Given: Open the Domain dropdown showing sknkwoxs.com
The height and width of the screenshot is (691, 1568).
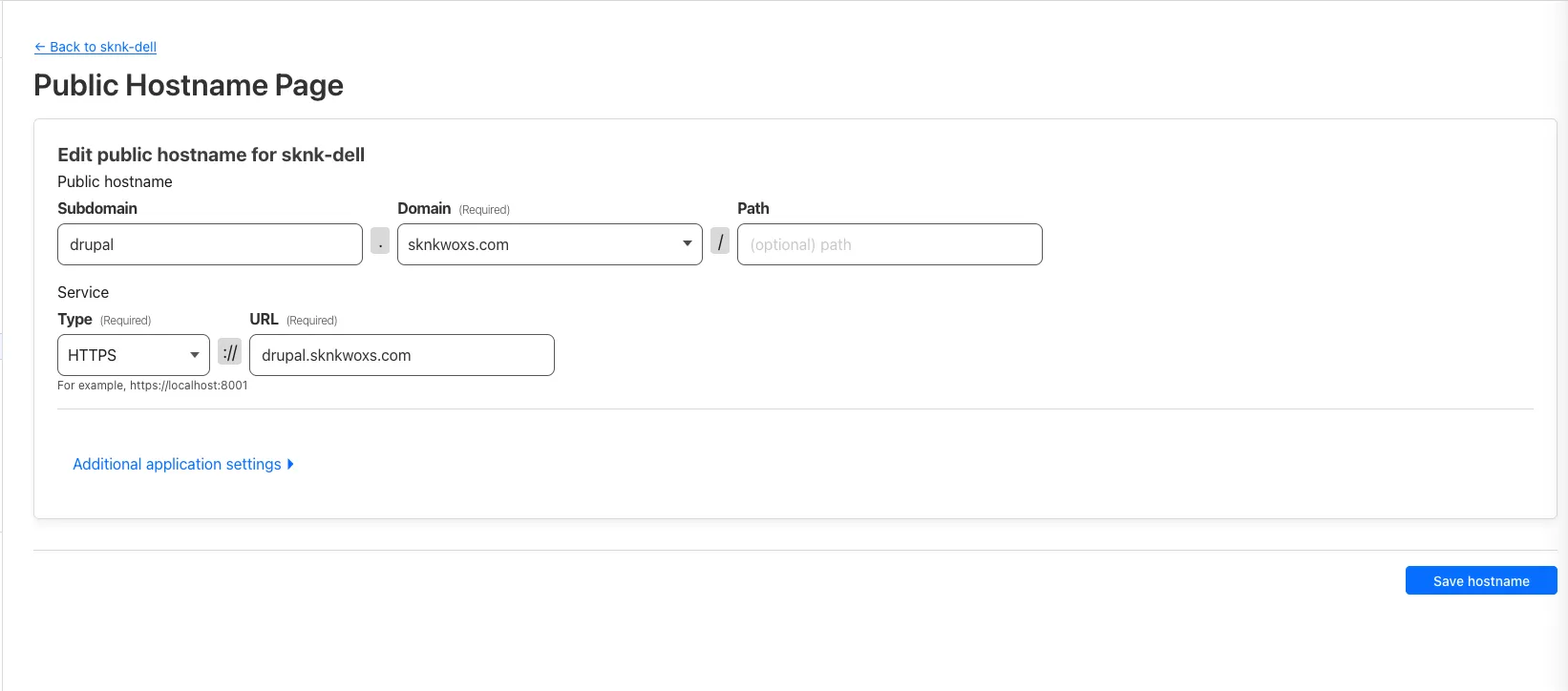Looking at the screenshot, I should coord(549,244).
